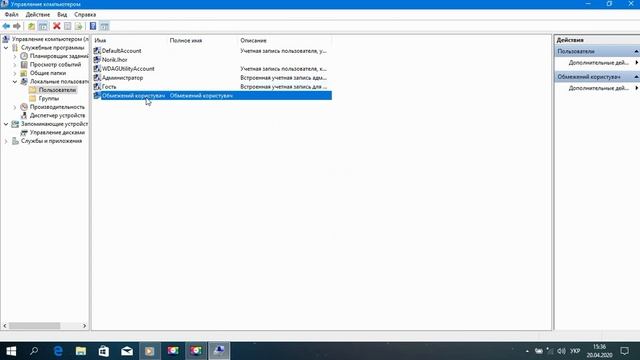The height and width of the screenshot is (360, 640).
Task: Expand the Общие папки node
Action: 15,73
